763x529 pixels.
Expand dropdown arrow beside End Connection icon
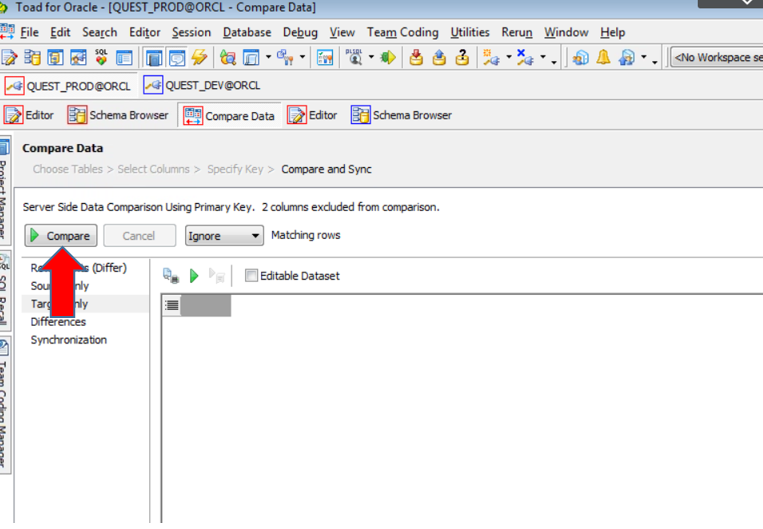click(543, 57)
